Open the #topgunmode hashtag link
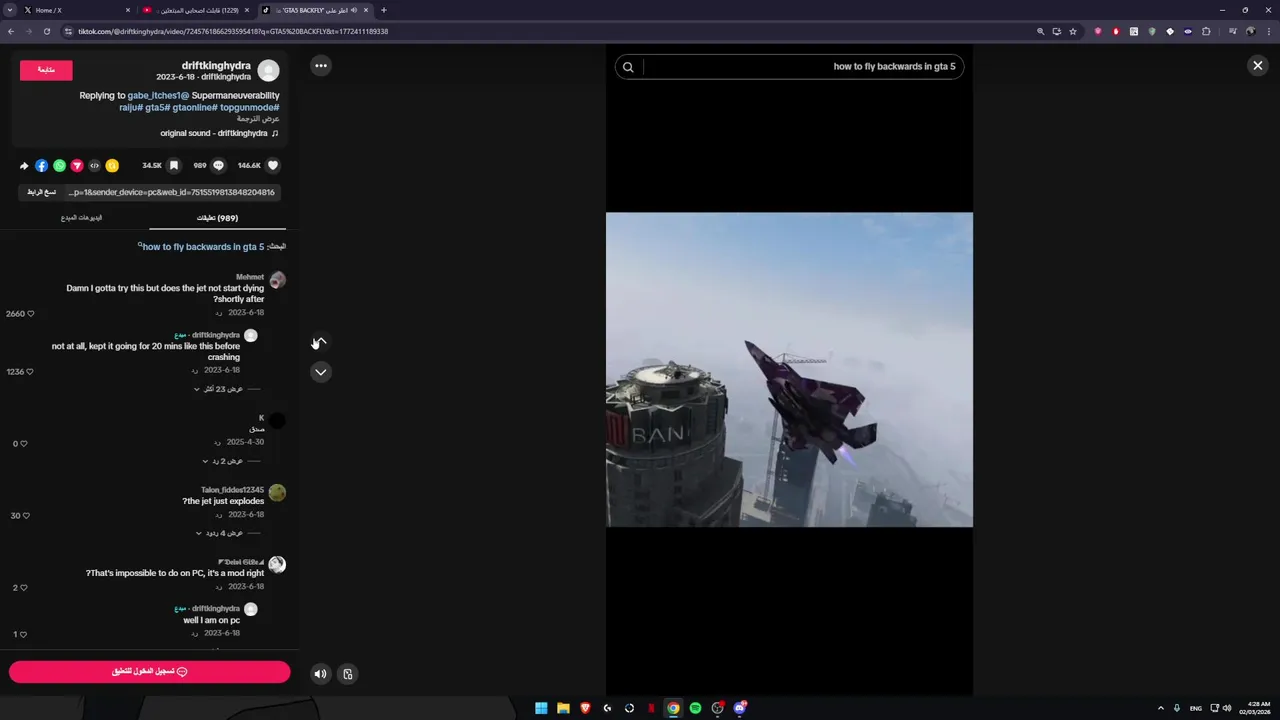Image resolution: width=1280 pixels, height=720 pixels. pos(248,107)
